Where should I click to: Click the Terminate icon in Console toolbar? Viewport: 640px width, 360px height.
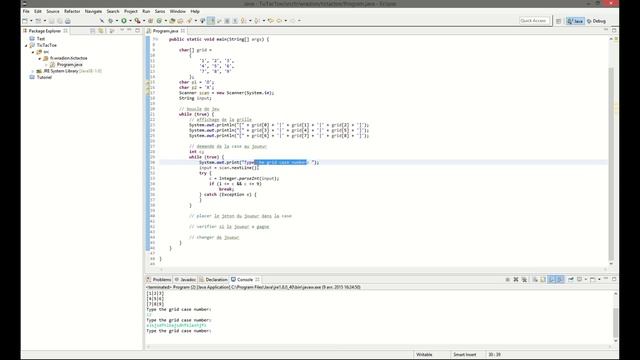[x=507, y=280]
